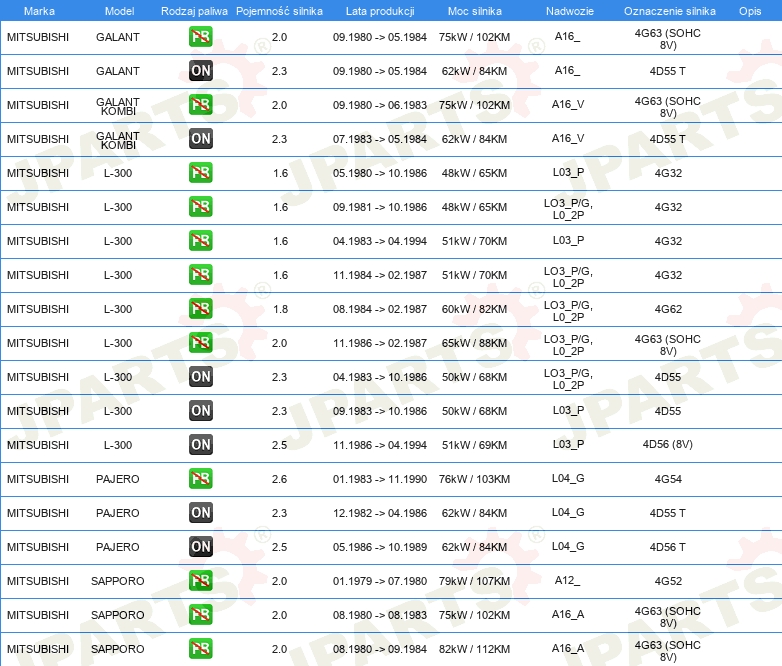Click date range 07.1983 -> 05.1984
The image size is (782, 666).
380,139
